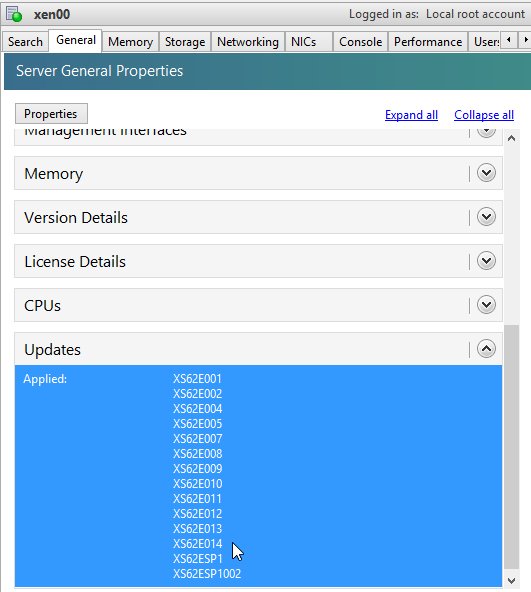Expand the Version Details section chevron

[486, 217]
